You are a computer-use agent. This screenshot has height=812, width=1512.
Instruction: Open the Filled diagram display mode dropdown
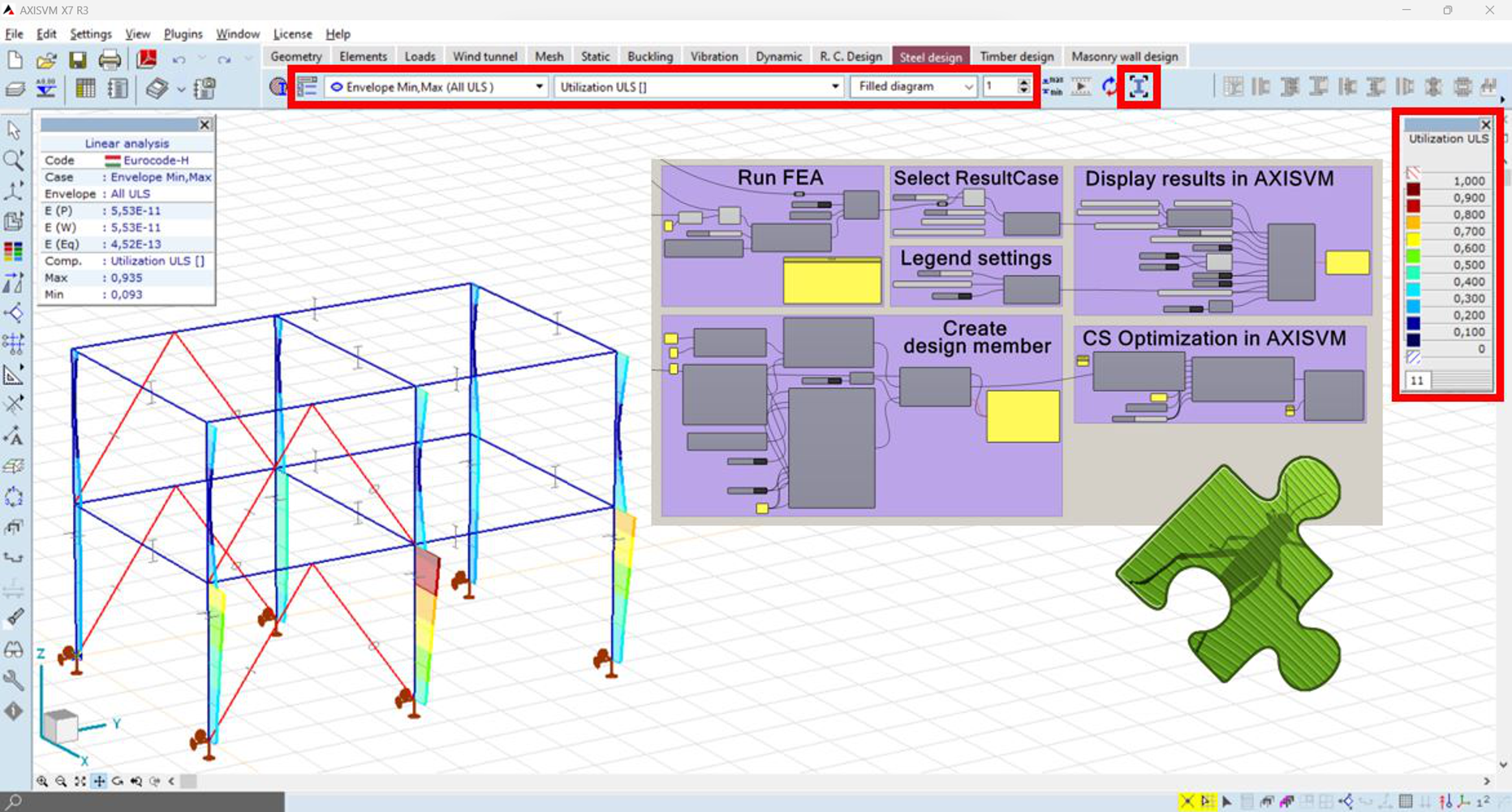click(x=968, y=87)
